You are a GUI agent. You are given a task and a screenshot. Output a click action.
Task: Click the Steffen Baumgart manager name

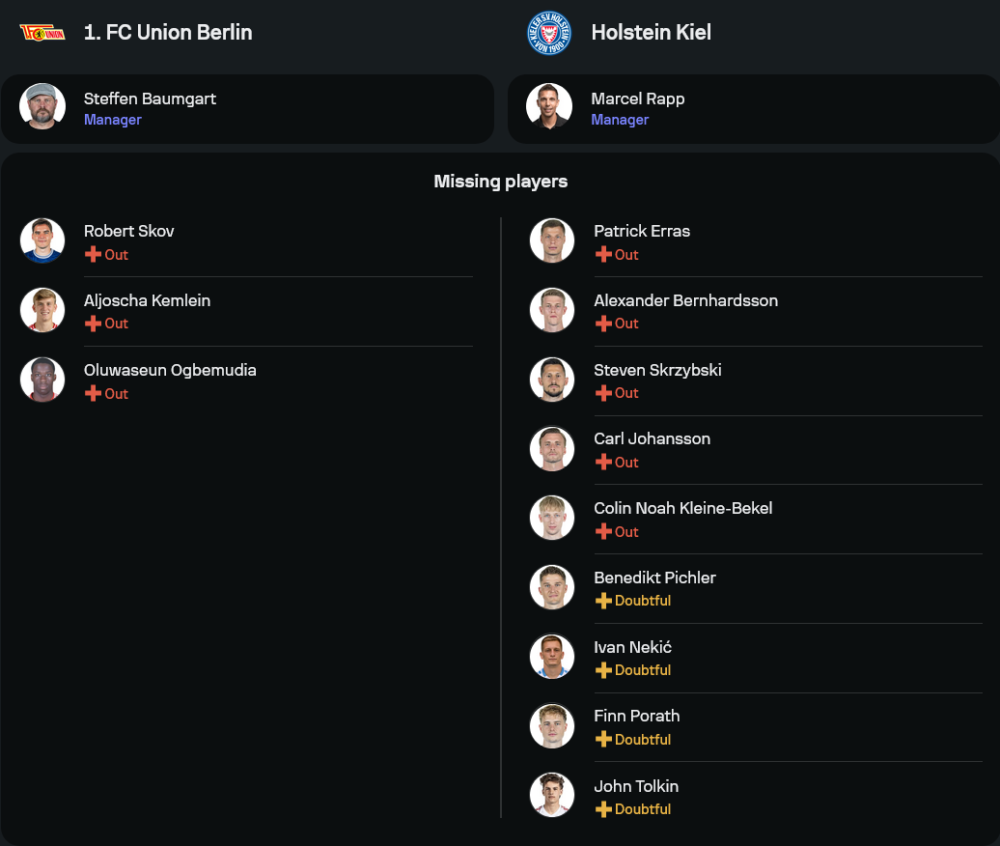[x=150, y=98]
